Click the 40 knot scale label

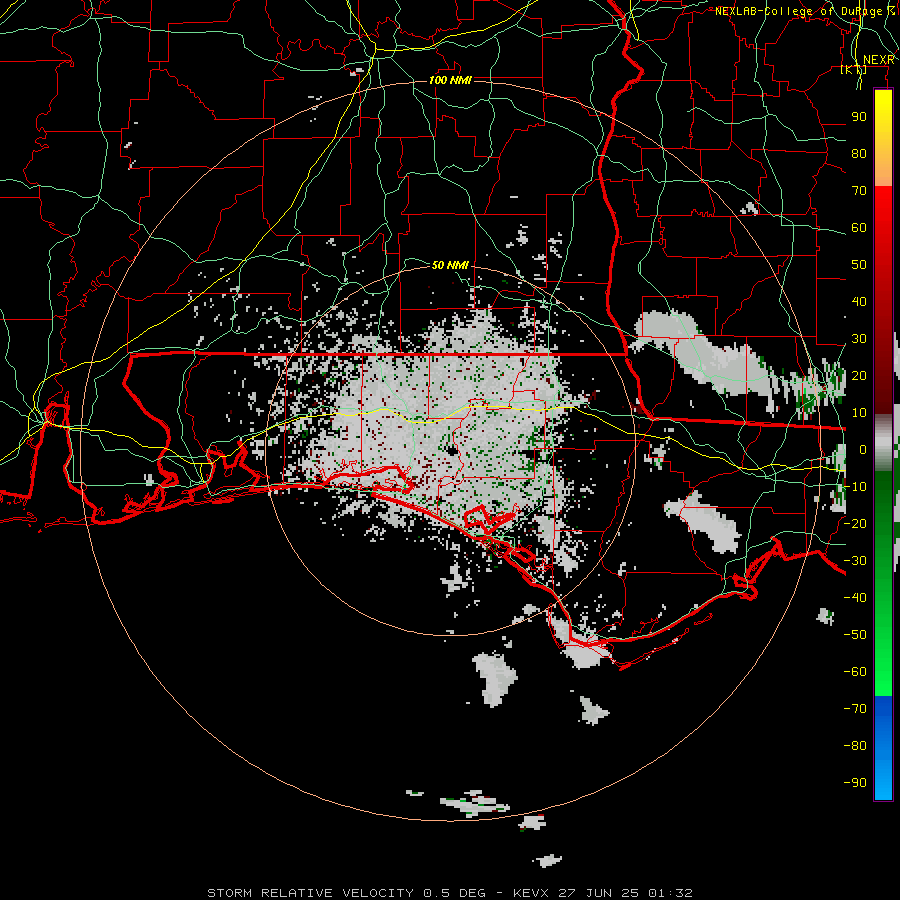pos(859,301)
